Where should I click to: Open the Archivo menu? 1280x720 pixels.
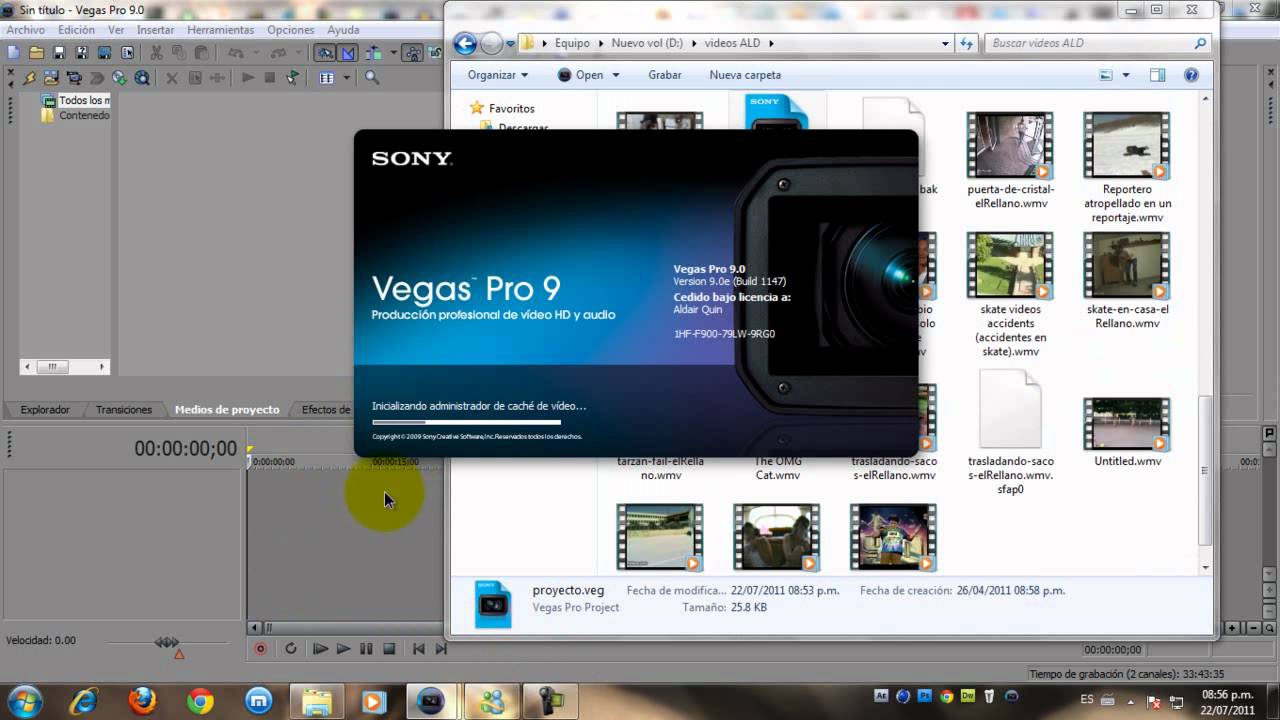(x=26, y=30)
